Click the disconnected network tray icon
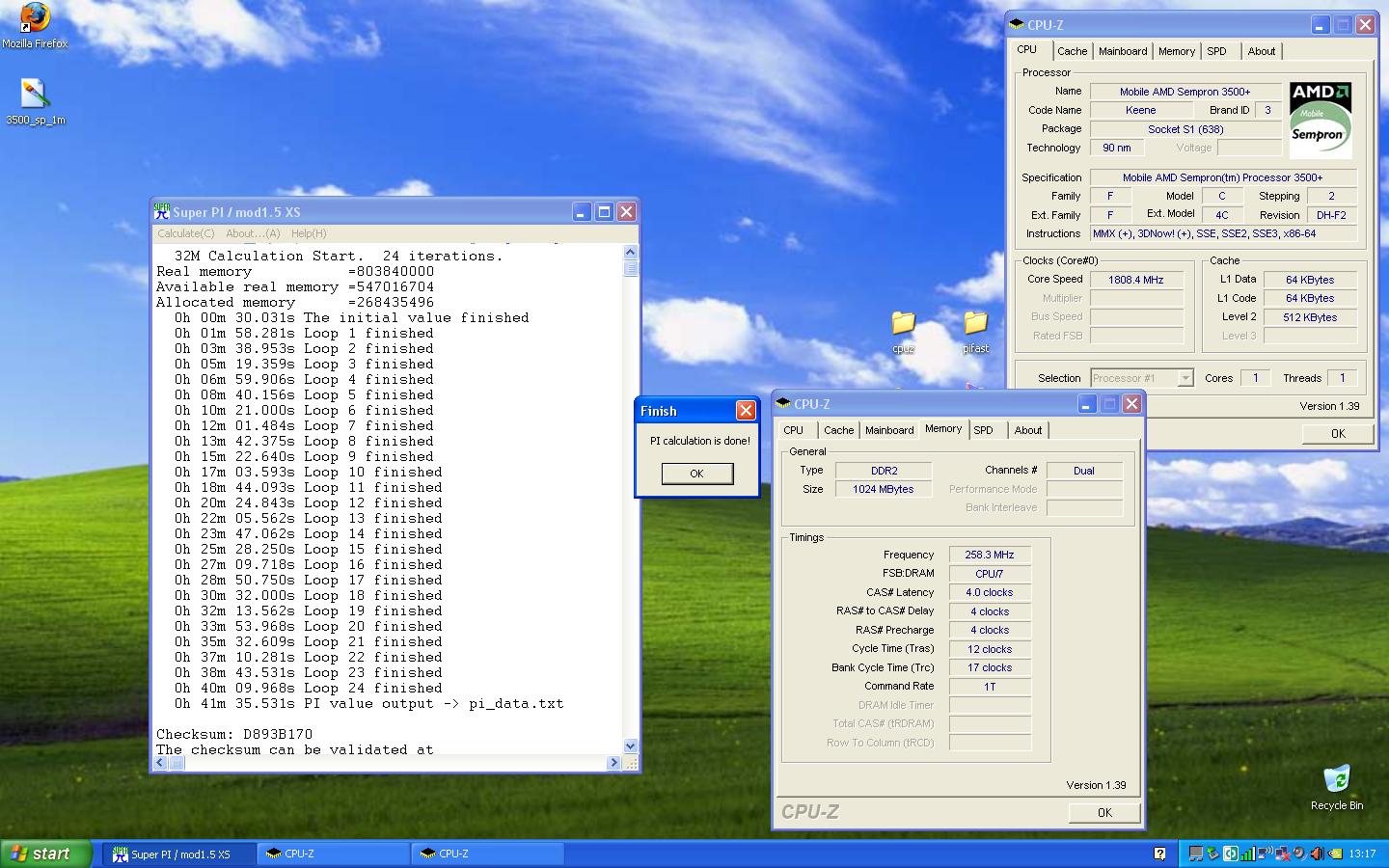This screenshot has height=868, width=1389. (1283, 854)
